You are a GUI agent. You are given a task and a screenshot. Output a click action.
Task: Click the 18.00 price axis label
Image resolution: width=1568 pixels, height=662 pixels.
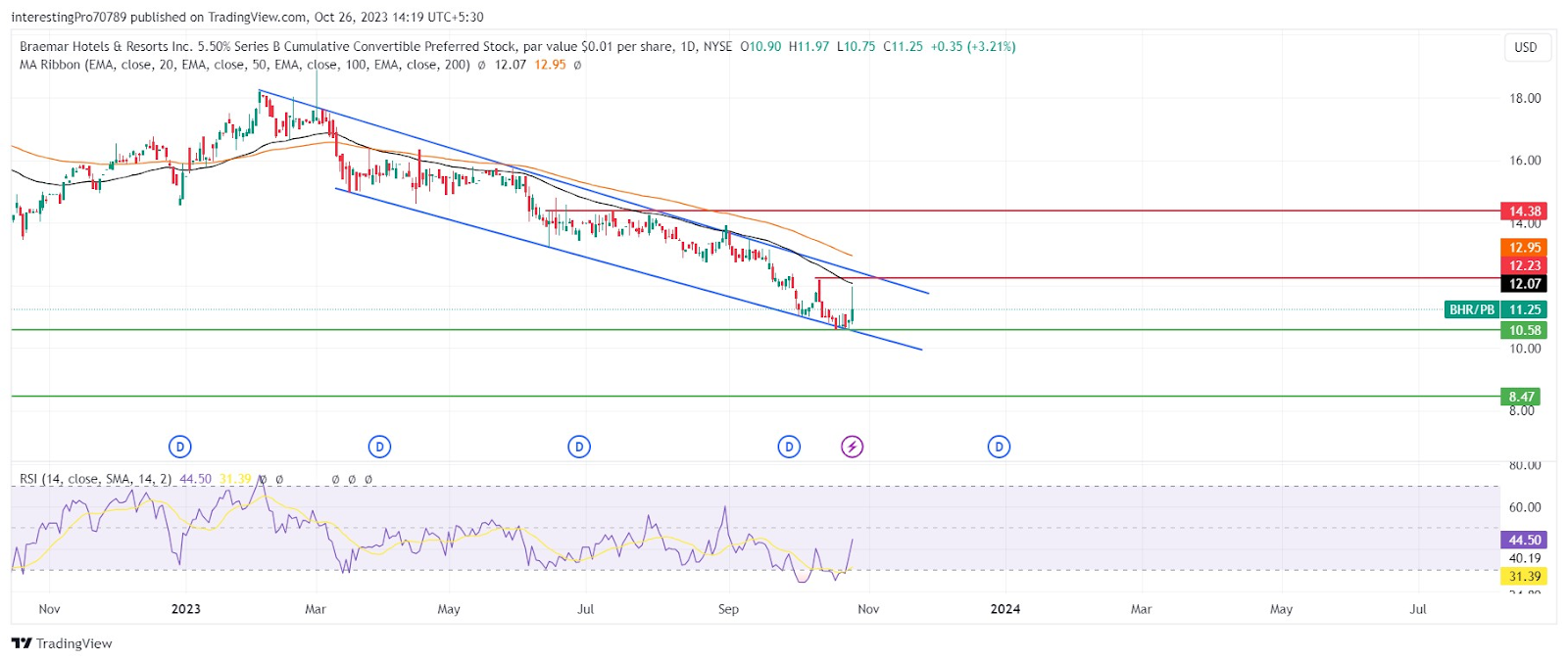click(x=1525, y=98)
